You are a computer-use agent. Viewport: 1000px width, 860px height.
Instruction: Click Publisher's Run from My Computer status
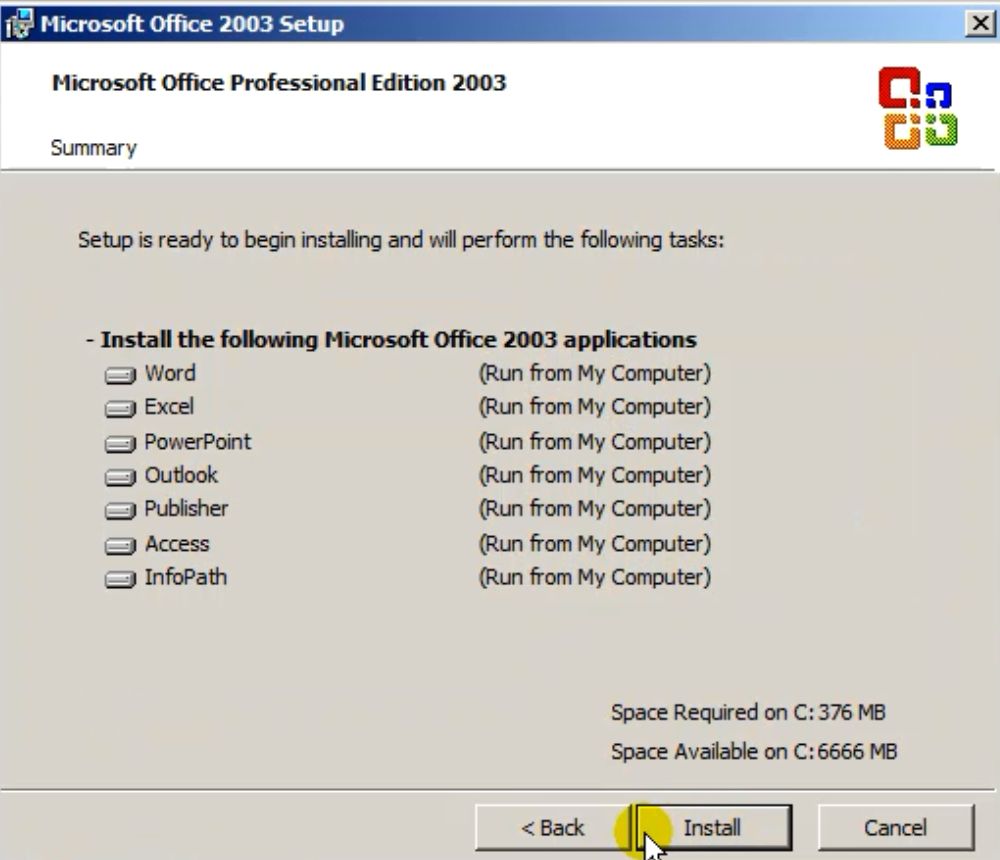click(x=594, y=508)
